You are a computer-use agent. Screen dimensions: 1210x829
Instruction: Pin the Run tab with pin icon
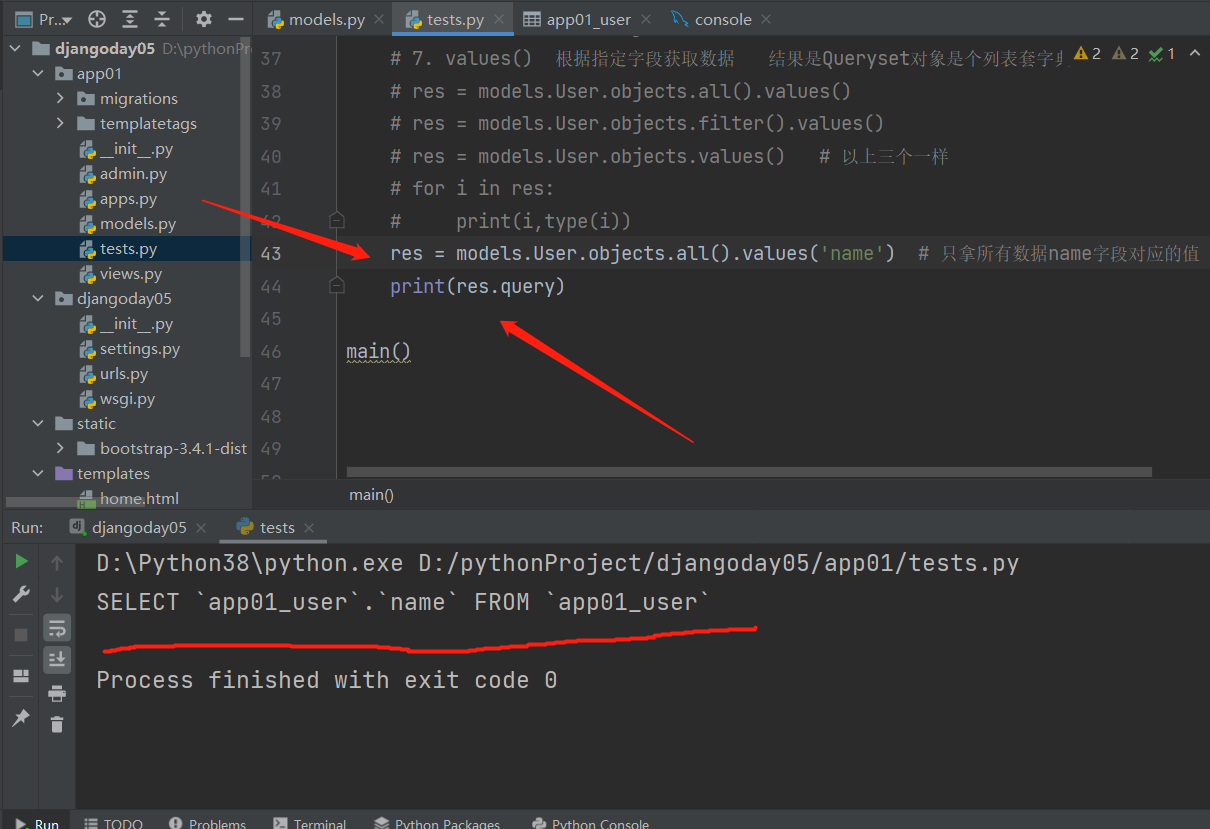point(21,718)
